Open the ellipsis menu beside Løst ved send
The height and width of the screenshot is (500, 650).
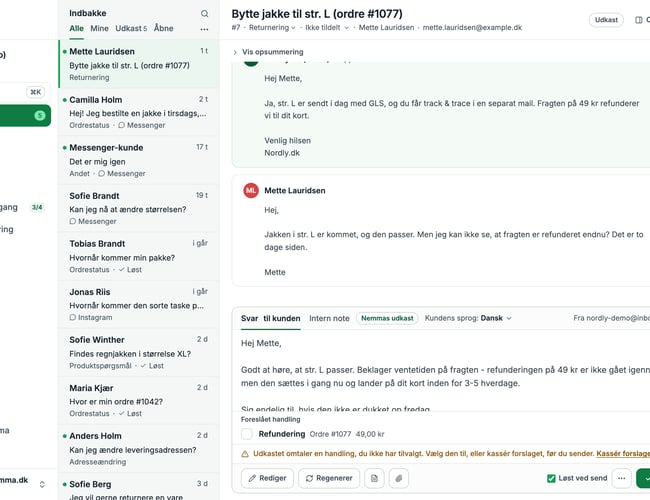coord(621,478)
